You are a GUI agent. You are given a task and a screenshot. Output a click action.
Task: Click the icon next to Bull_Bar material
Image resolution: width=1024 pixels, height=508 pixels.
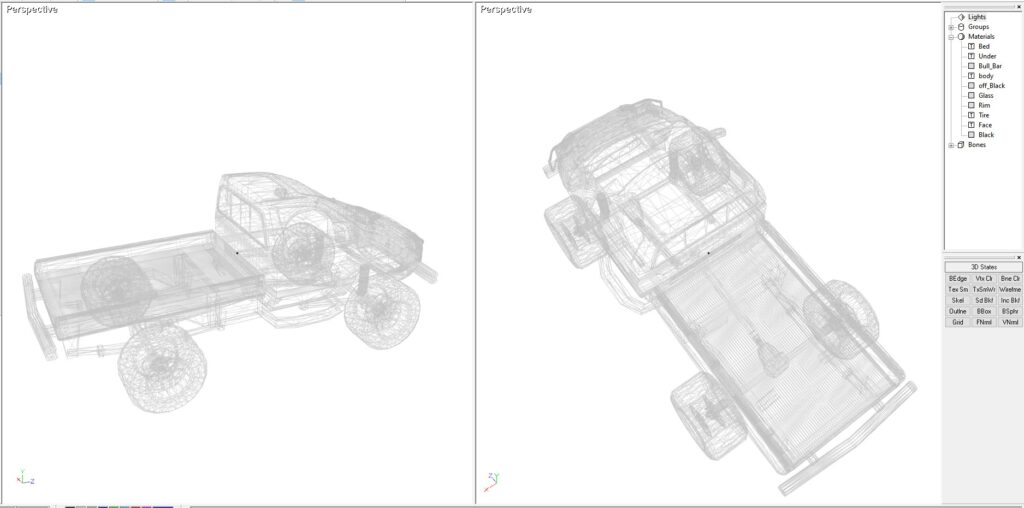click(971, 66)
